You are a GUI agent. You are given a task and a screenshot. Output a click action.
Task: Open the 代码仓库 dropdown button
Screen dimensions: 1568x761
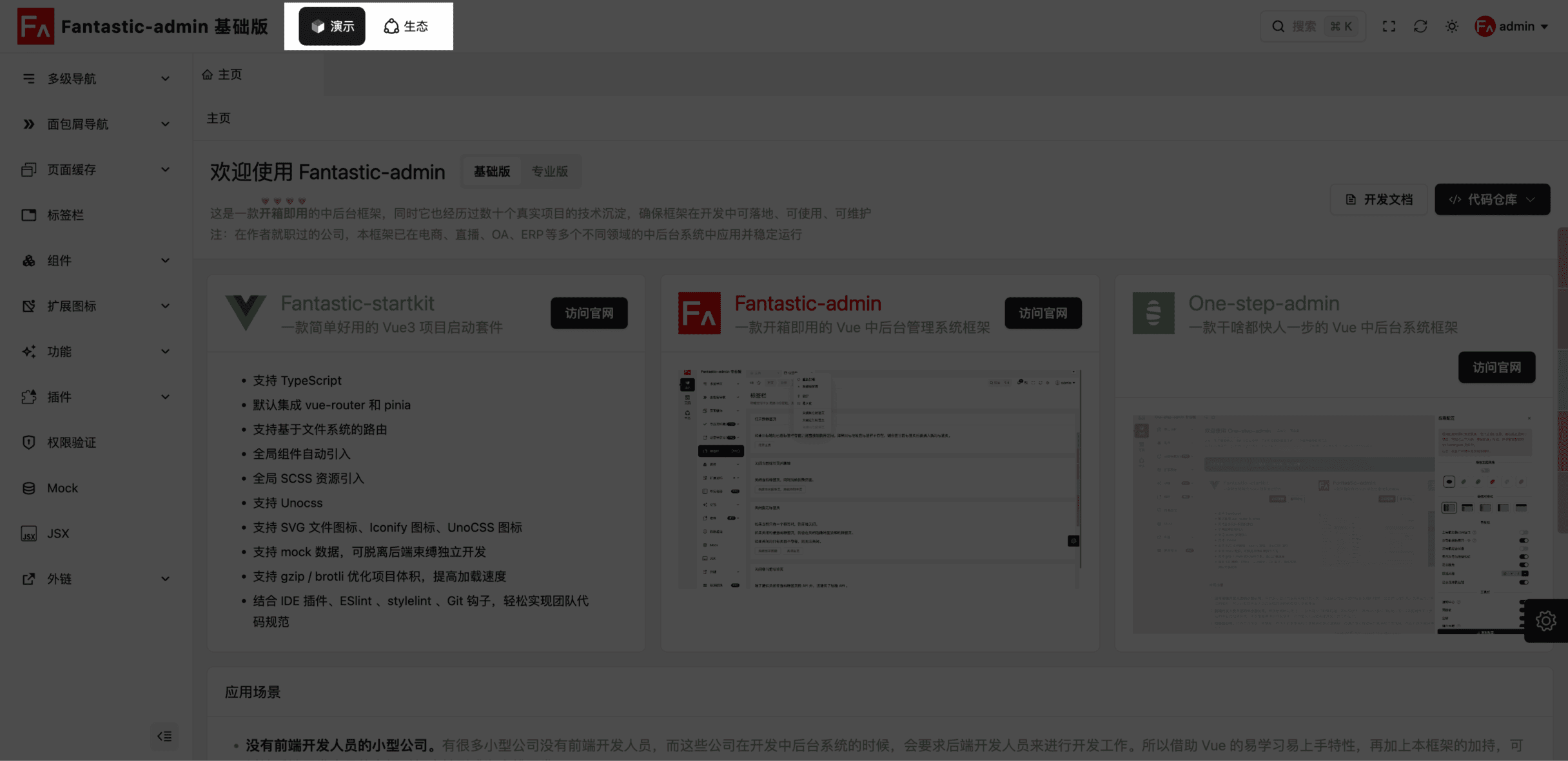pyautogui.click(x=1492, y=199)
